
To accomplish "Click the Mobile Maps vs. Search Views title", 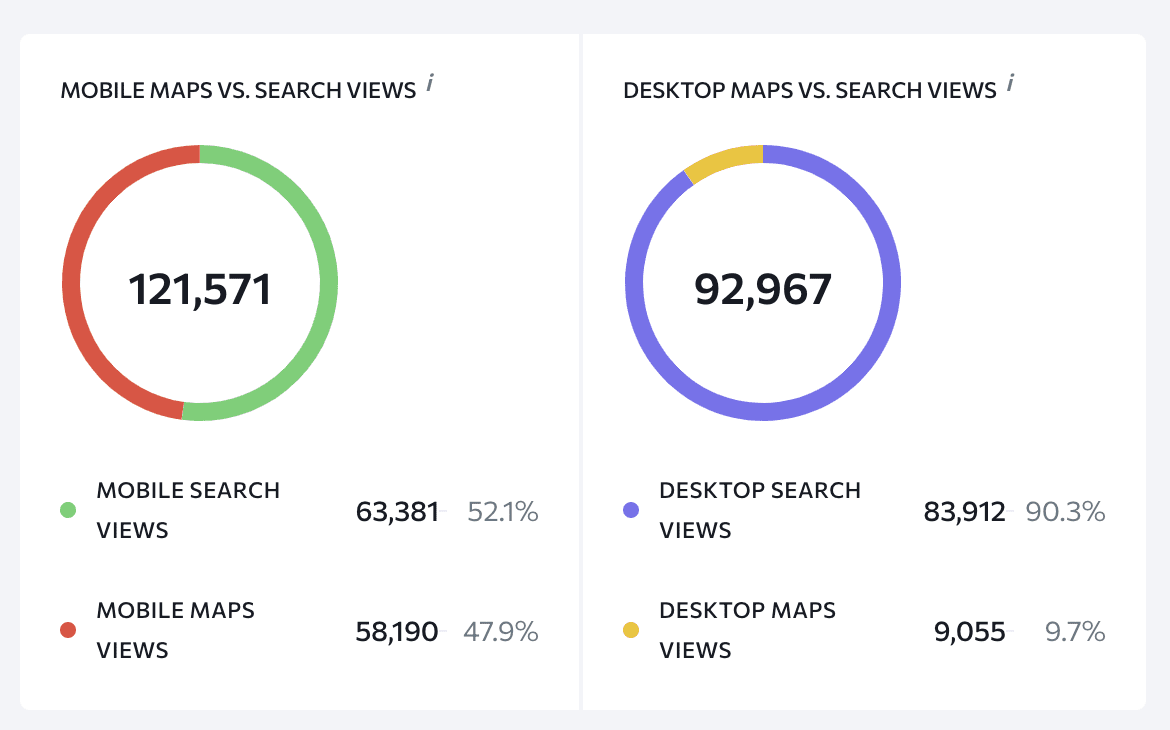I will (238, 90).
